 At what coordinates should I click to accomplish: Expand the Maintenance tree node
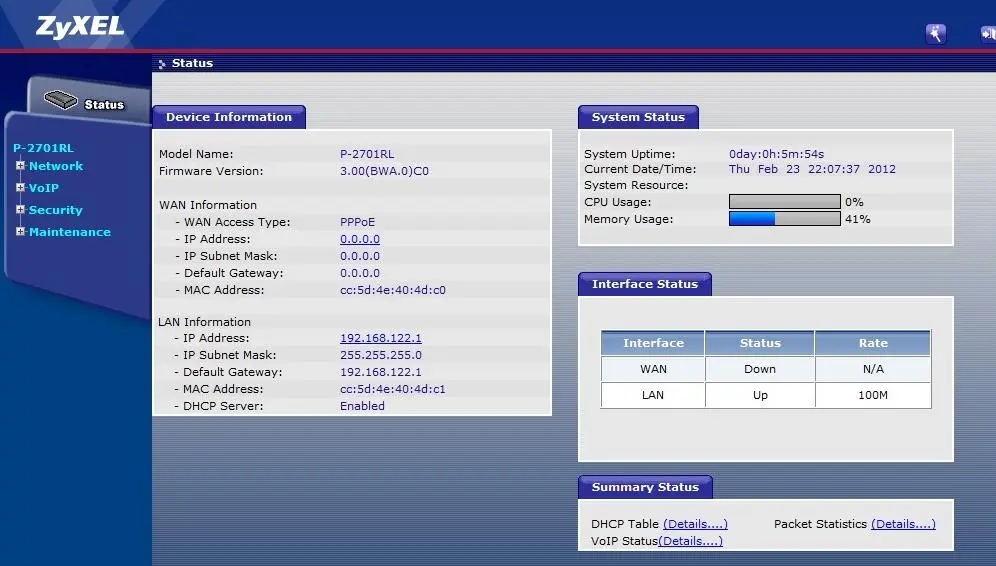click(20, 232)
